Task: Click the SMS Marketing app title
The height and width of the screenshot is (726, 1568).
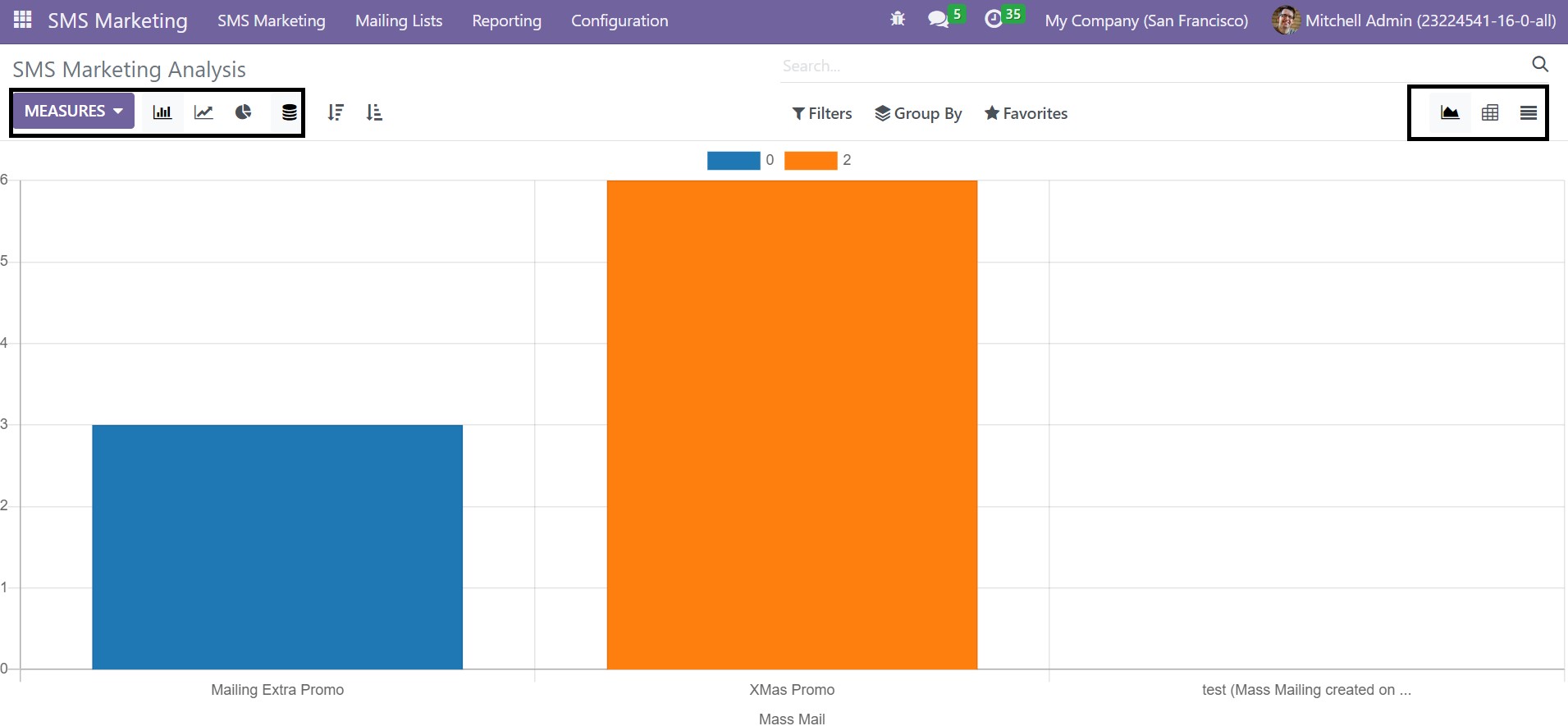Action: click(x=117, y=21)
